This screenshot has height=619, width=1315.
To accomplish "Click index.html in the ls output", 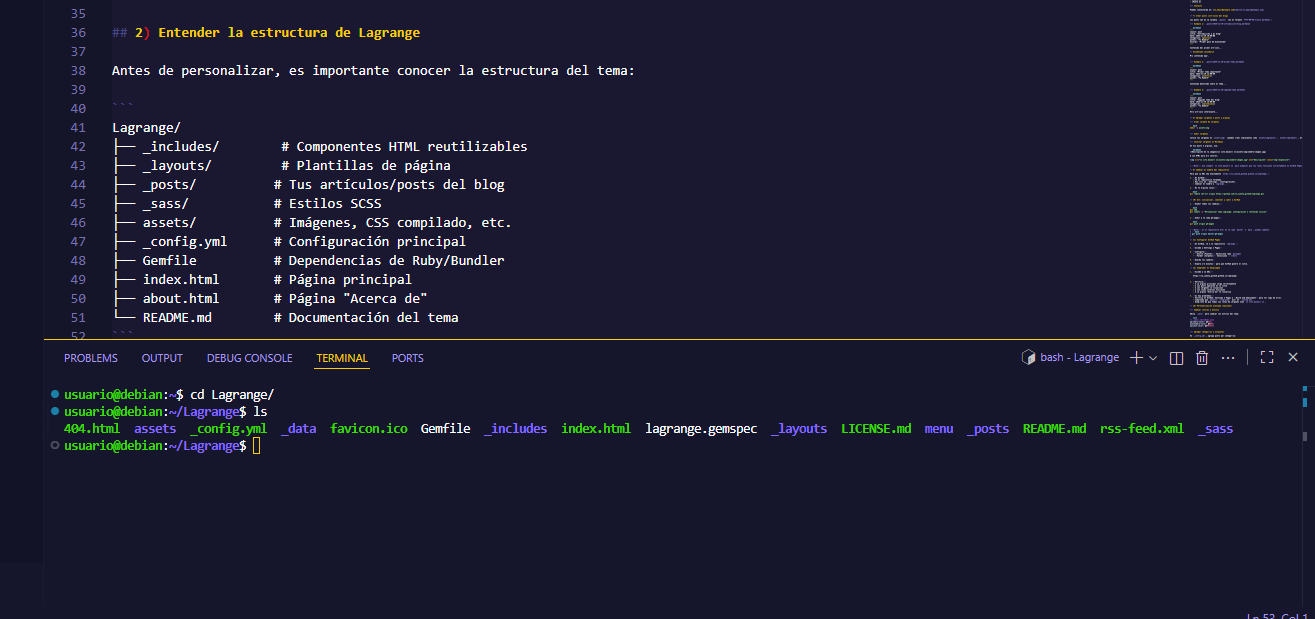I will 596,428.
